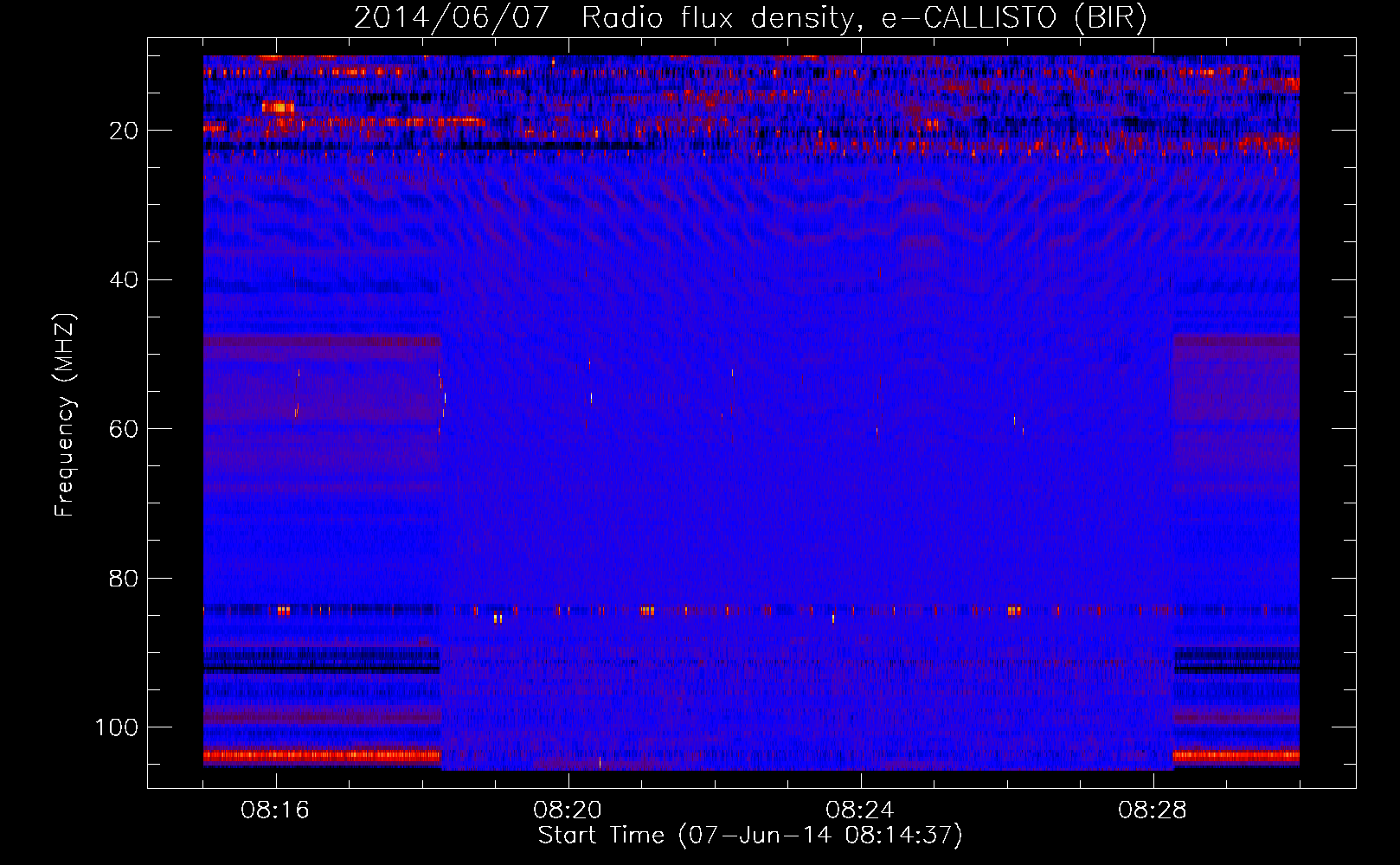Click the "Start Time (07-Jun-14 08:14:37)" label
1400x865 pixels.
750,835
